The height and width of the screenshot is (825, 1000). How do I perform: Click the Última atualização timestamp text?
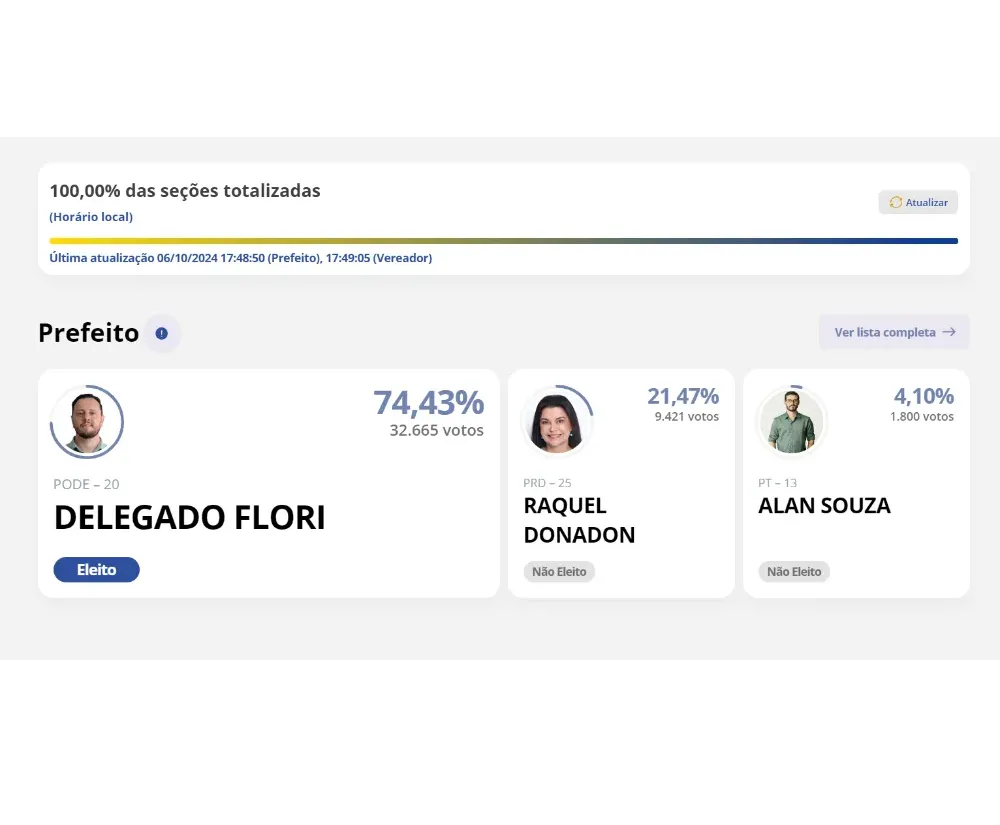coord(240,258)
